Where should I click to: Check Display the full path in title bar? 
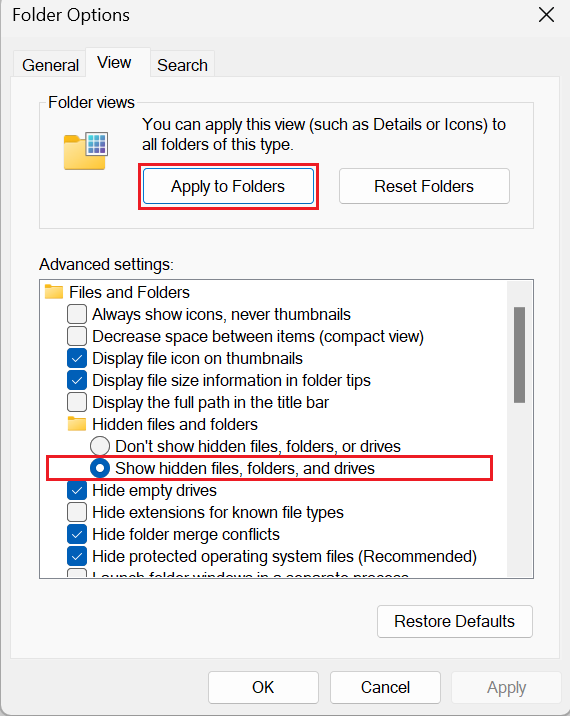point(77,402)
